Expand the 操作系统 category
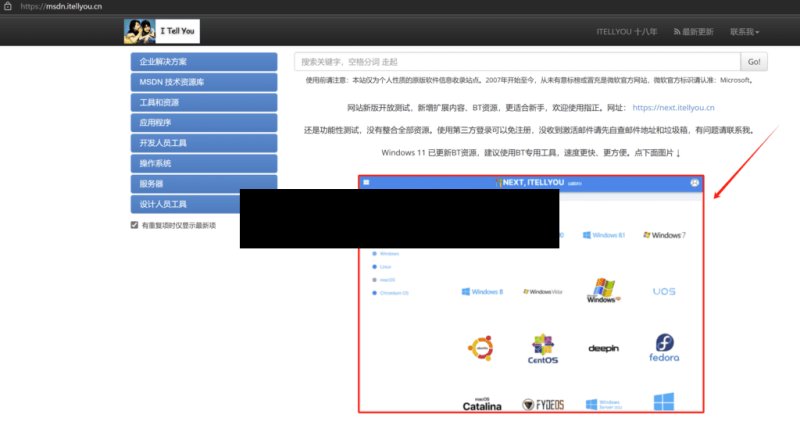Image resolution: width=800 pixels, height=439 pixels. point(204,164)
